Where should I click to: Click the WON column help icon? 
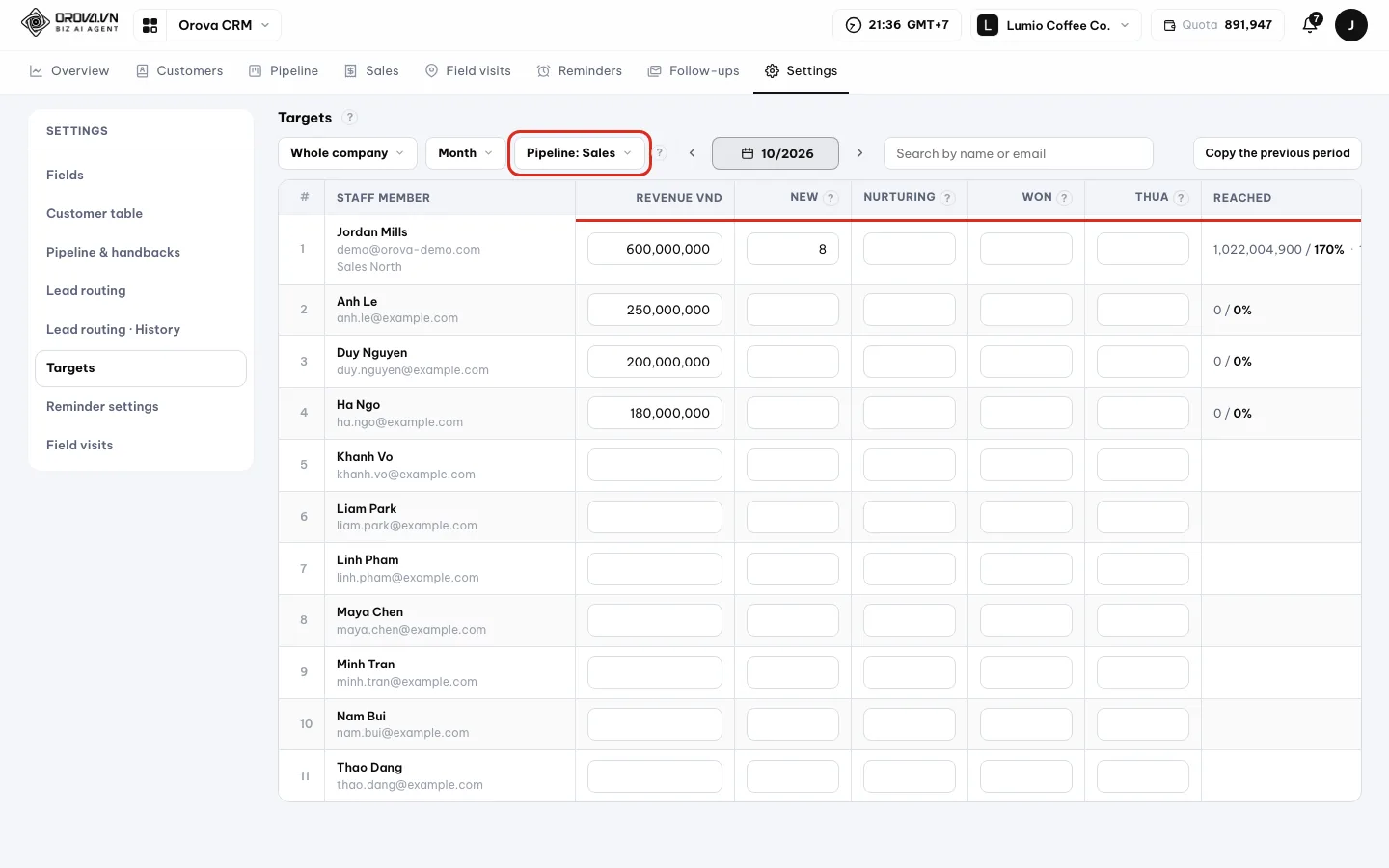(1064, 198)
